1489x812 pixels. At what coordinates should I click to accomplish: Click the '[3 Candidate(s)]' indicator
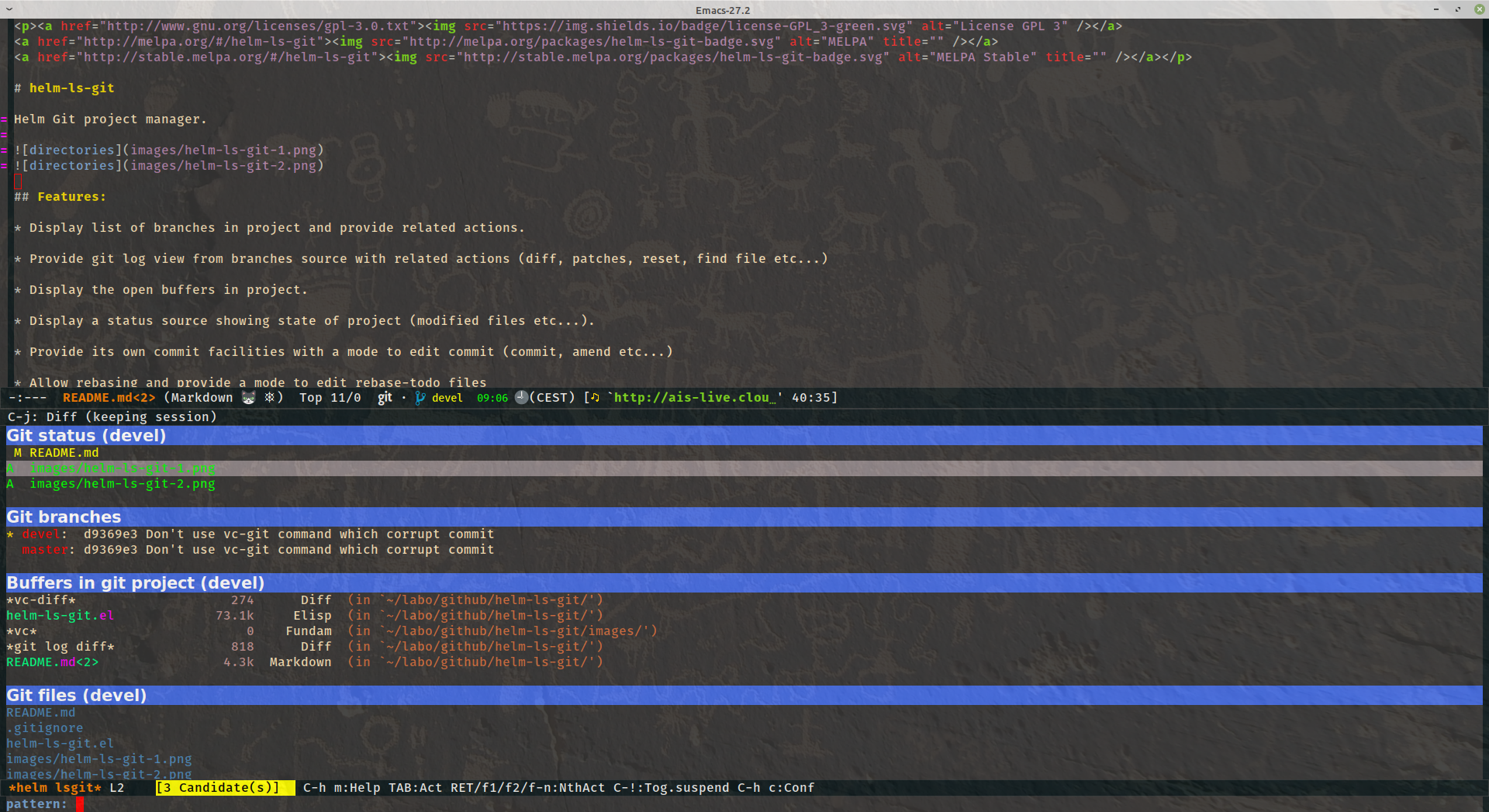[x=225, y=788]
